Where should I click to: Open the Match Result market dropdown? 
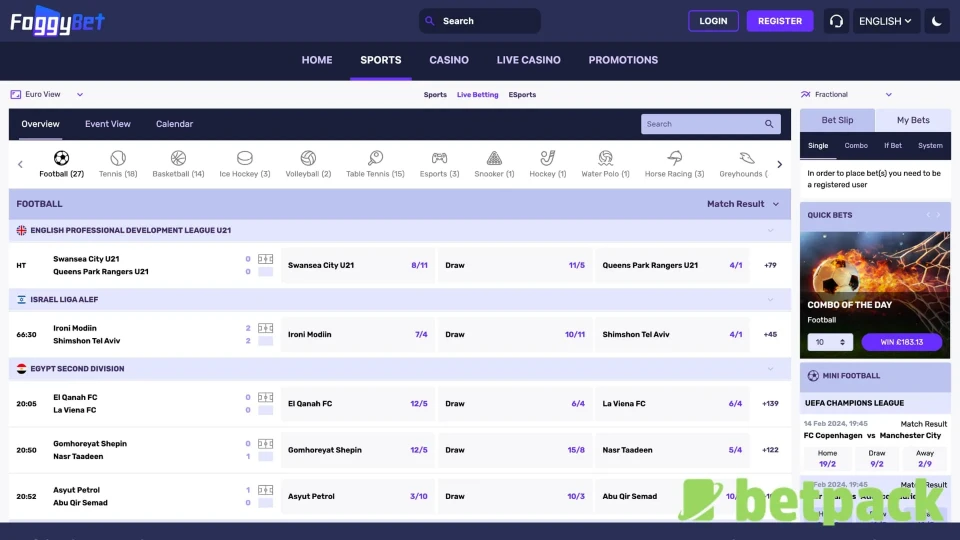(x=743, y=204)
